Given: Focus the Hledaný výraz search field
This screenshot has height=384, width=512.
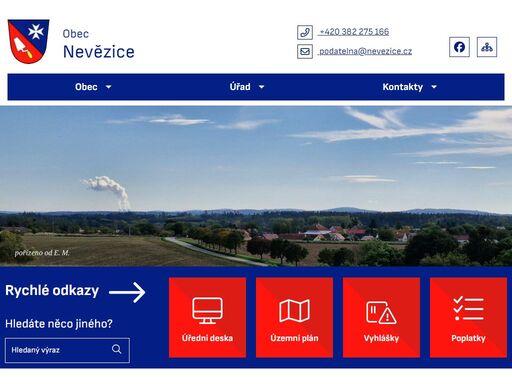Looking at the screenshot, I should [67, 350].
